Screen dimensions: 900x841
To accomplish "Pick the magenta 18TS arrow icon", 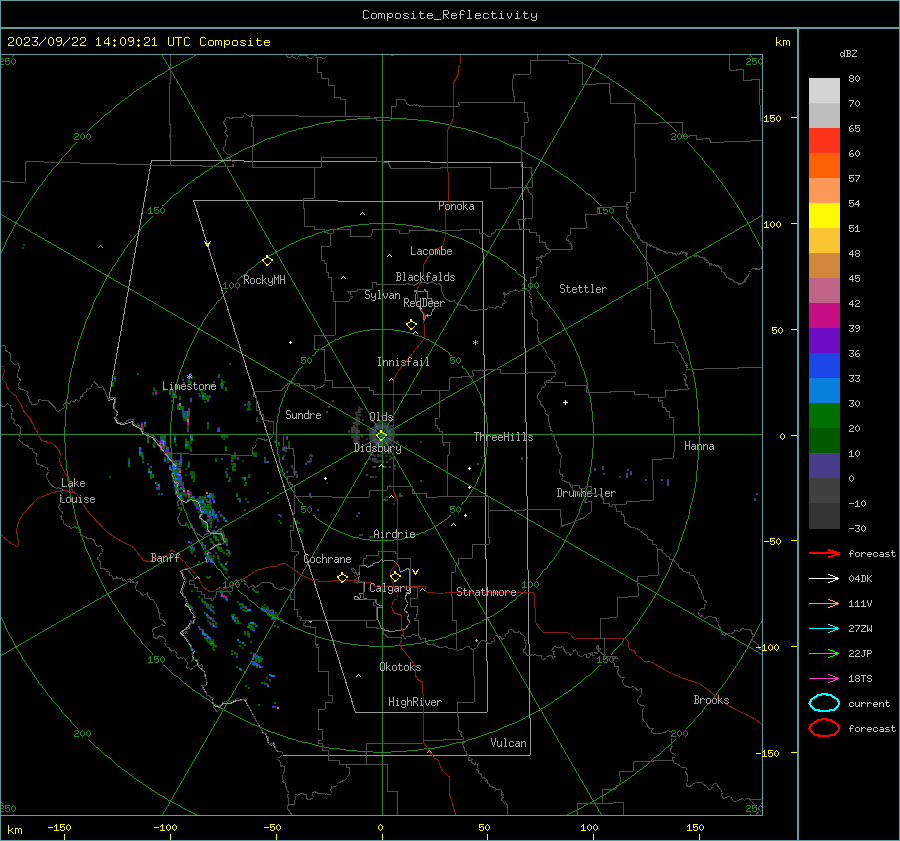I will tap(824, 679).
